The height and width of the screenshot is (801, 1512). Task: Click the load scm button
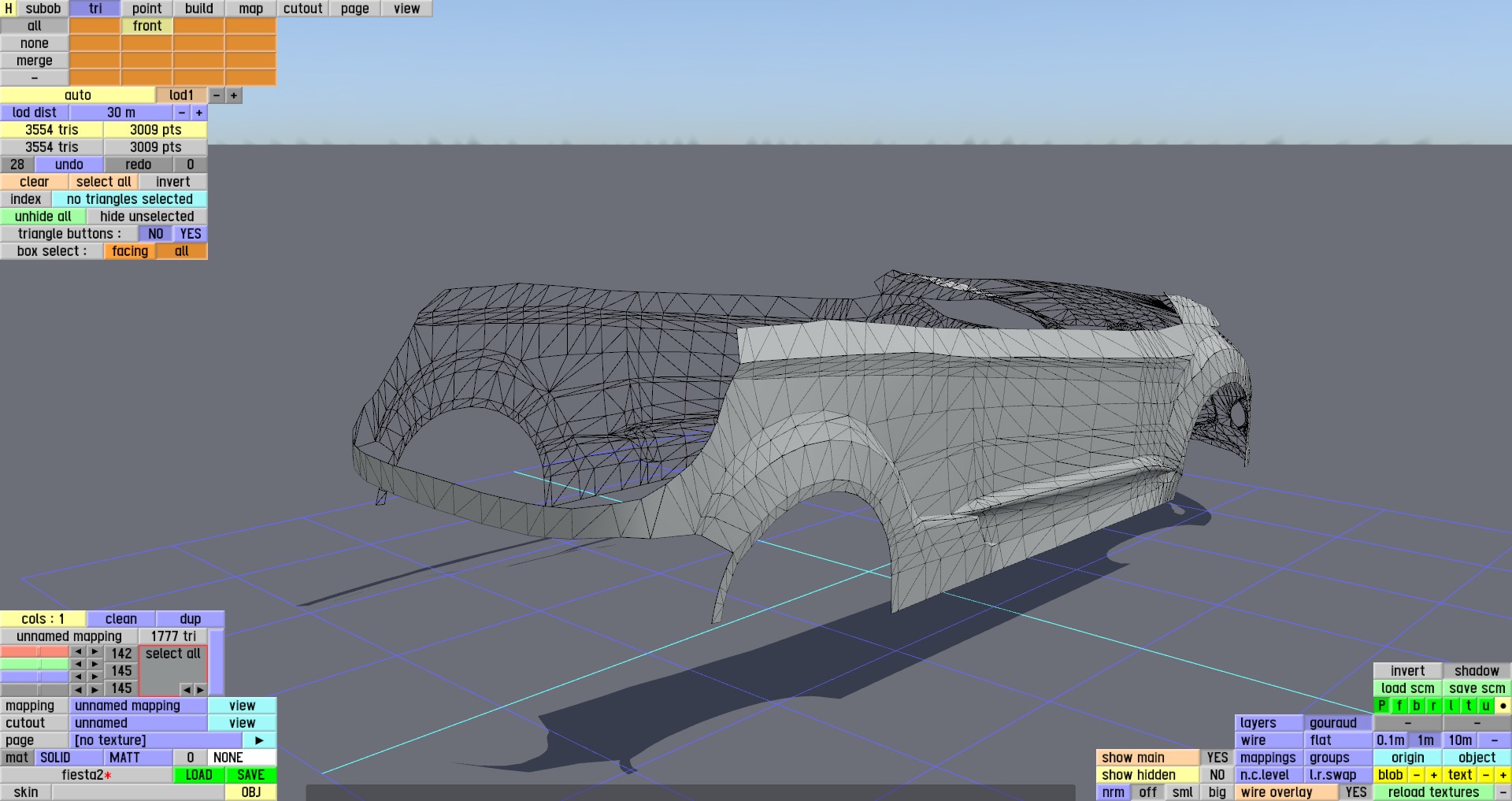coord(1408,688)
